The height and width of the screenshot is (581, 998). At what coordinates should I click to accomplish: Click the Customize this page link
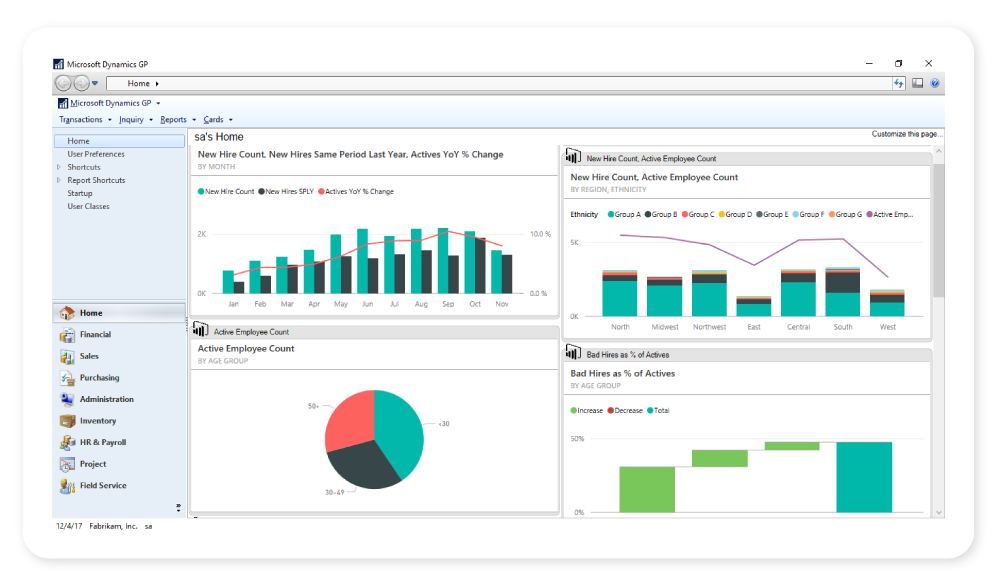pos(907,134)
